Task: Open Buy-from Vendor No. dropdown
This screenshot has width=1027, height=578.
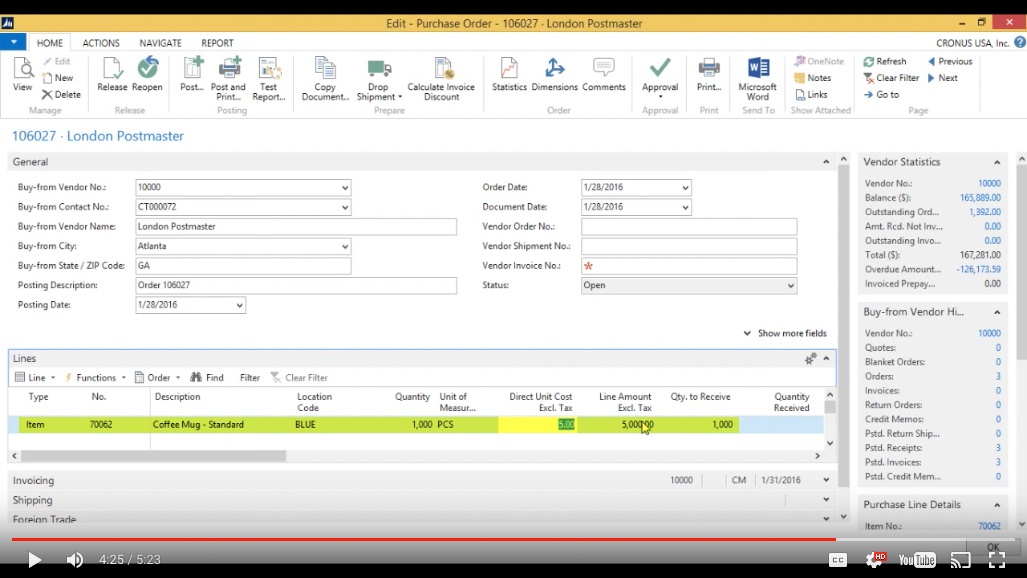Action: (345, 187)
